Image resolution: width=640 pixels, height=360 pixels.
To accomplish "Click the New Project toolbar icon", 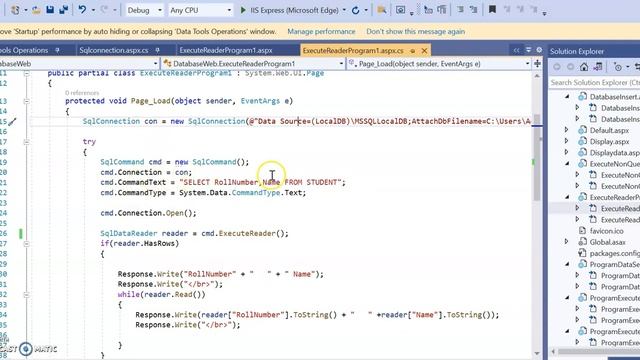I will pyautogui.click(x=15, y=10).
